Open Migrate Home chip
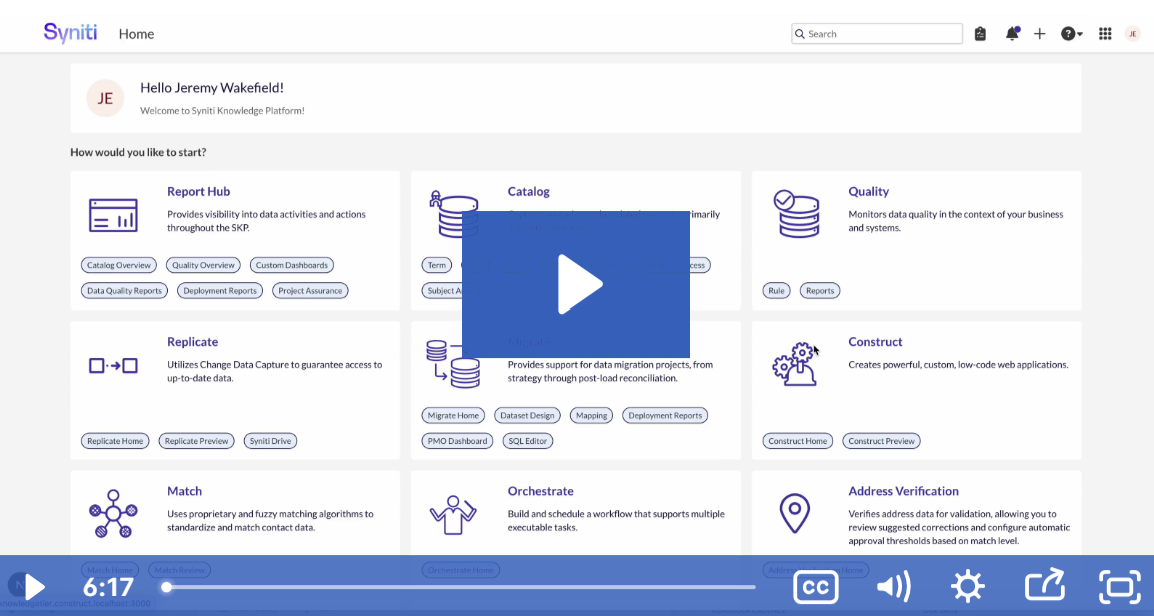The image size is (1154, 616). click(453, 415)
